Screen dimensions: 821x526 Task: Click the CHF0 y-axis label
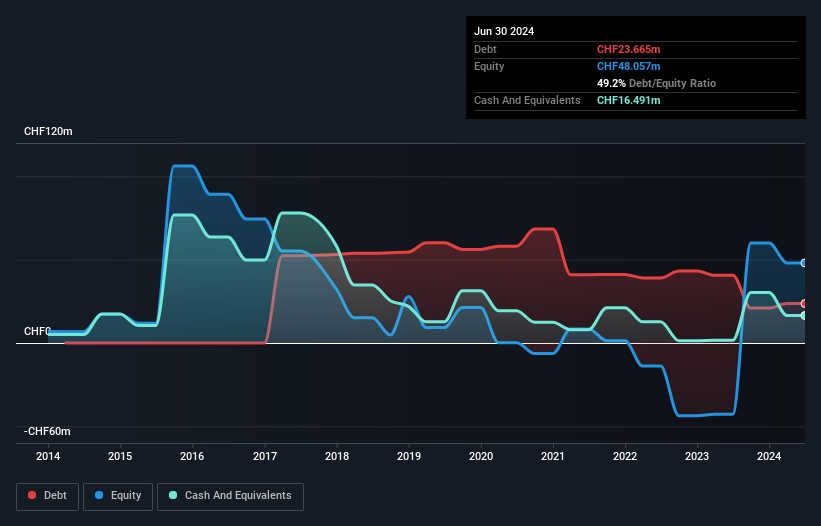(37, 331)
